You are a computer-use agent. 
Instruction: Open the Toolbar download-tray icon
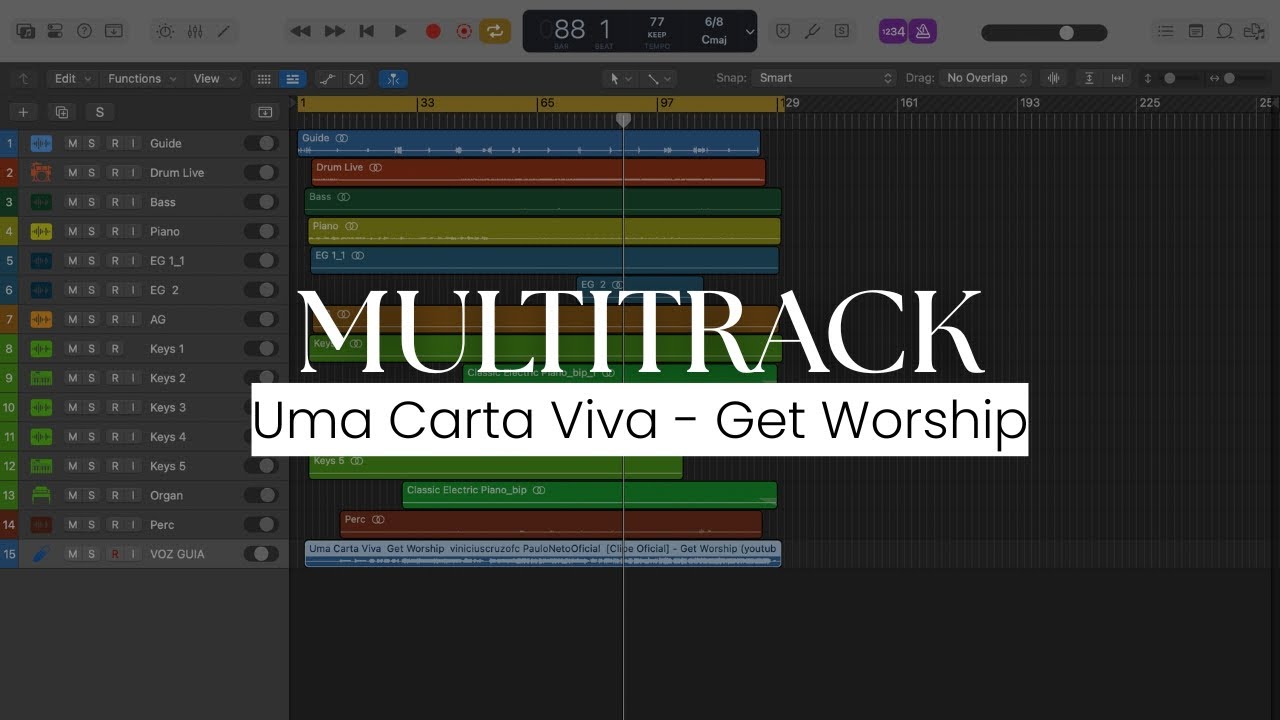tap(114, 31)
